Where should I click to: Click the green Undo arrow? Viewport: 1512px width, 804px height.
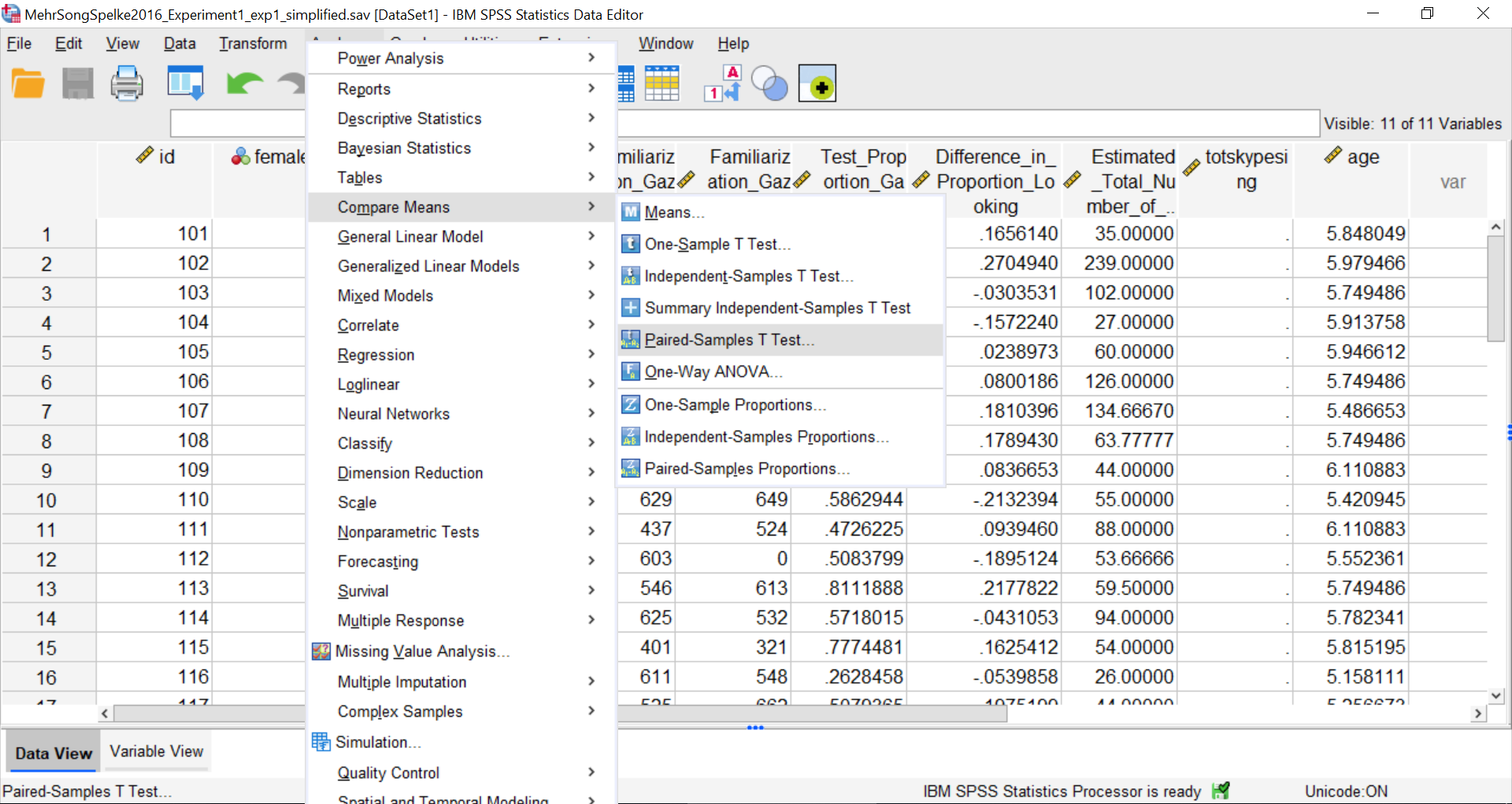point(244,83)
